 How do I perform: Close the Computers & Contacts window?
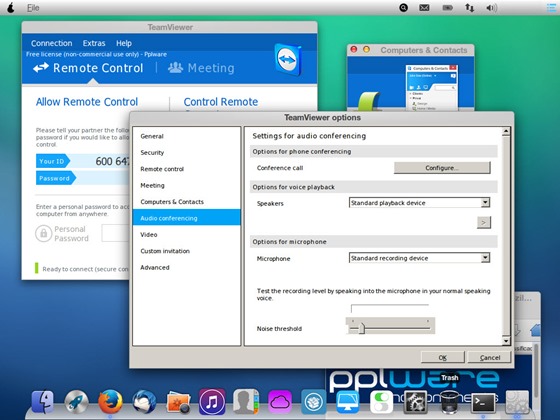point(354,49)
